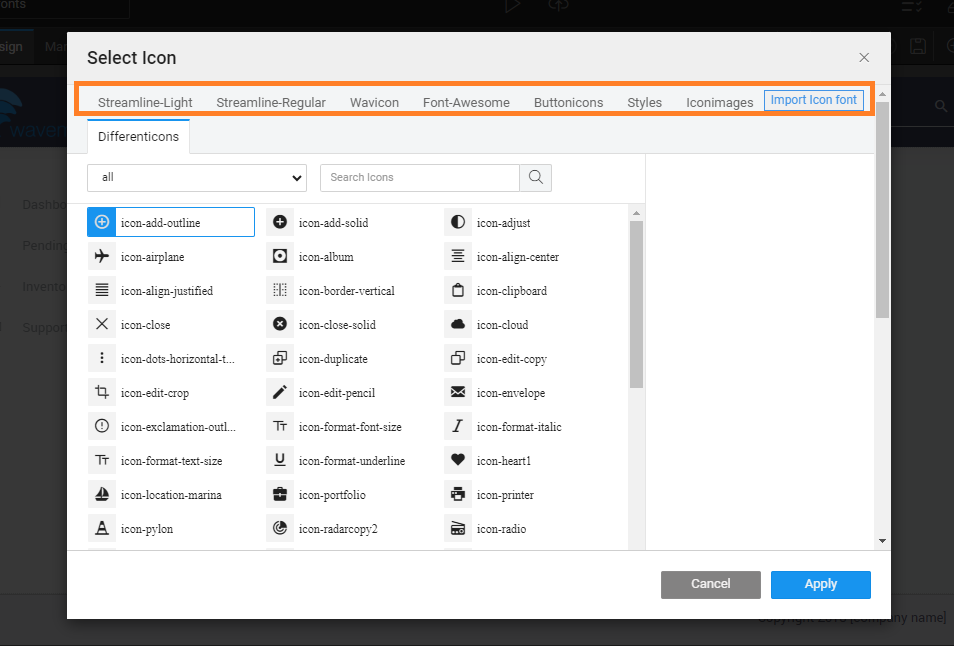Image resolution: width=954 pixels, height=646 pixels.
Task: Switch to the Wavicon tab
Action: tap(374, 102)
